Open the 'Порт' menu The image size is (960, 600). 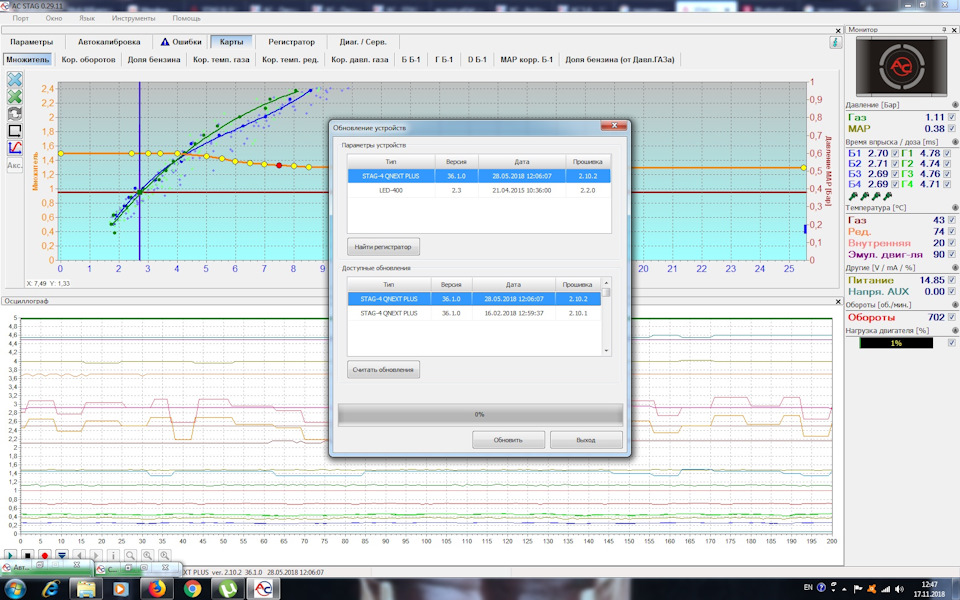(x=20, y=18)
